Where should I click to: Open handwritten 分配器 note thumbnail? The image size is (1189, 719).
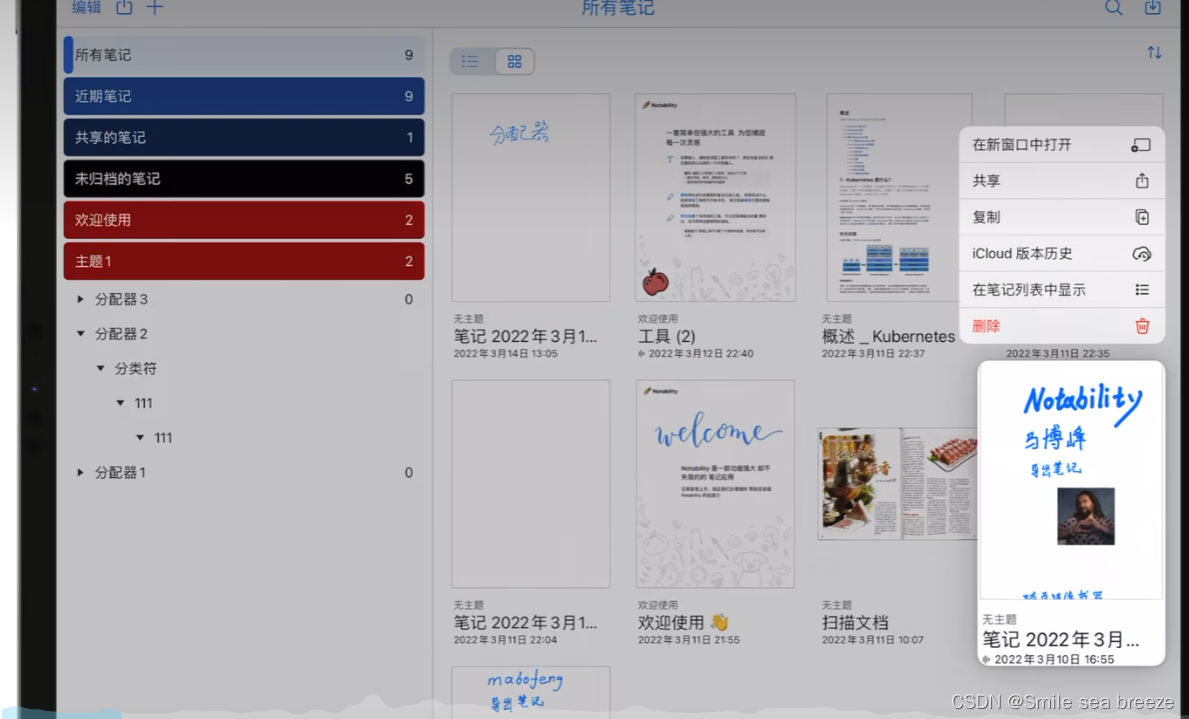[x=531, y=197]
